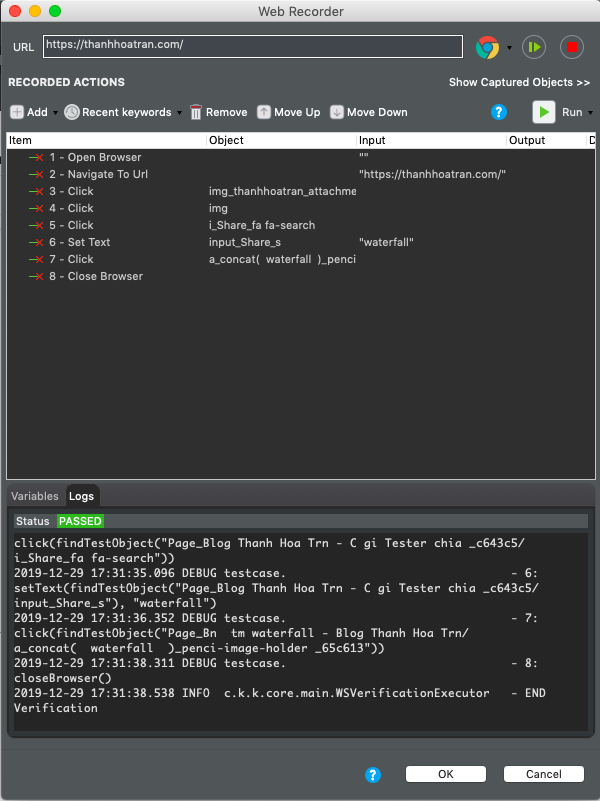Click the step icon beside step 4 Click
600x801 pixels.
[x=36, y=208]
